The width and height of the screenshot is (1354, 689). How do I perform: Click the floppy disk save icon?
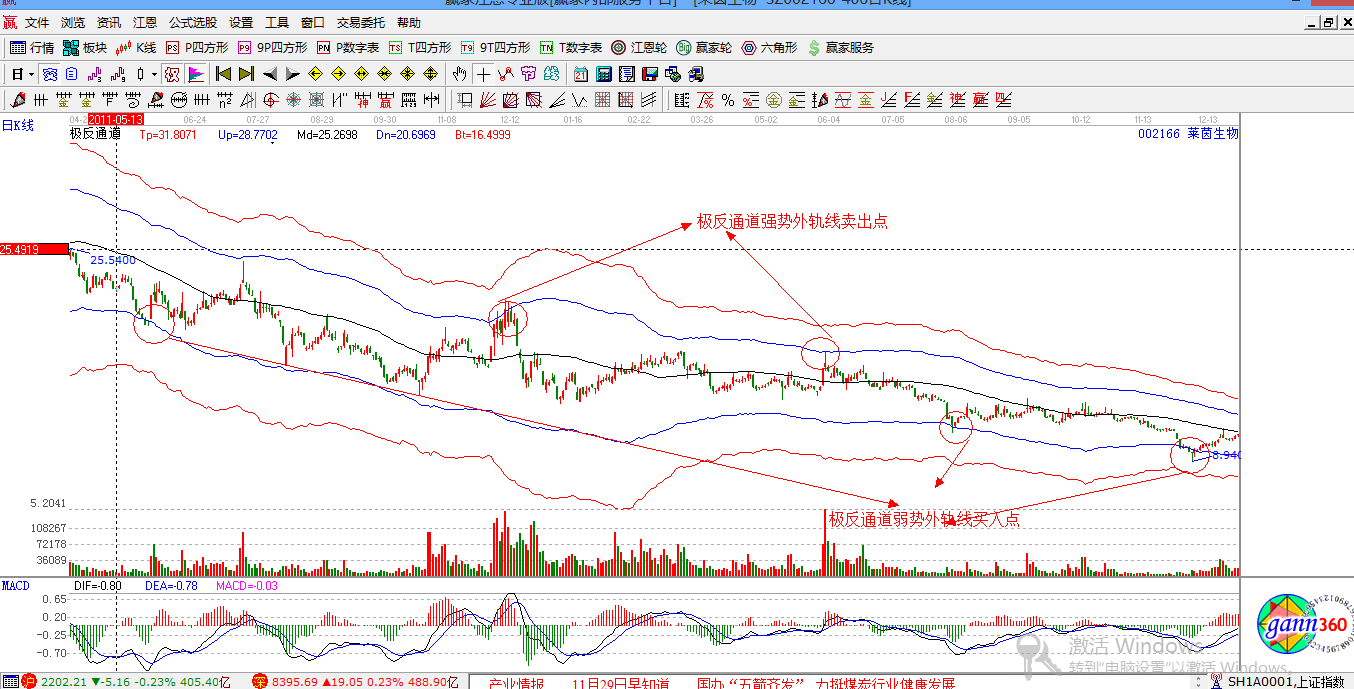point(650,74)
